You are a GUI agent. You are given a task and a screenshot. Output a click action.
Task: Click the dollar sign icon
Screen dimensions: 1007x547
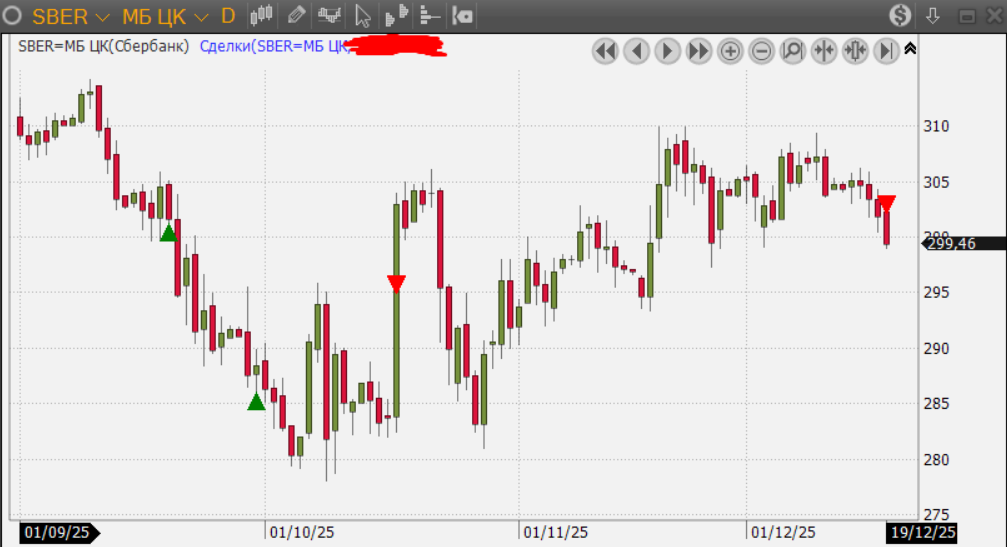[900, 15]
